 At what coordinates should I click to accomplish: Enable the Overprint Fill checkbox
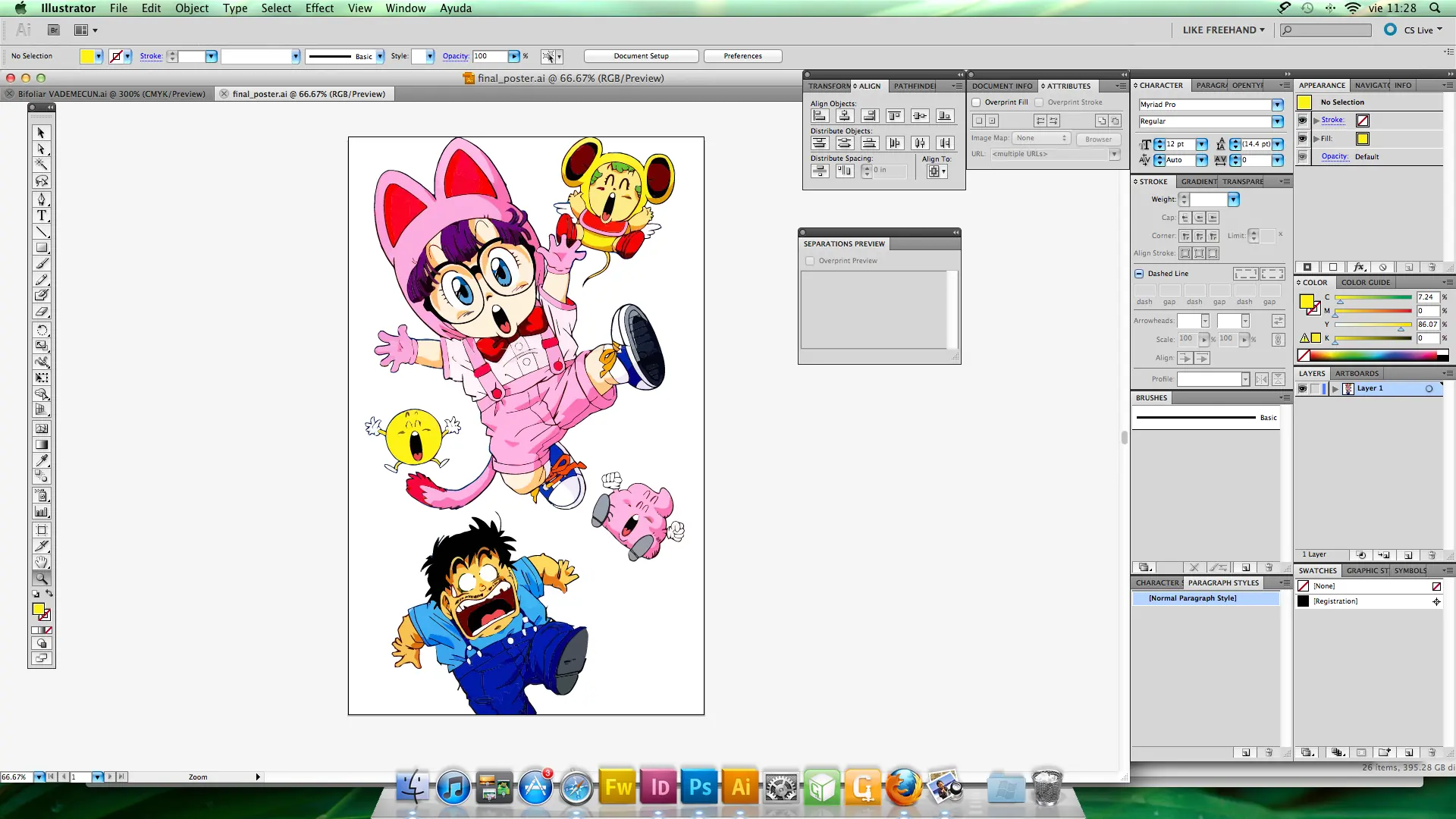coord(977,102)
